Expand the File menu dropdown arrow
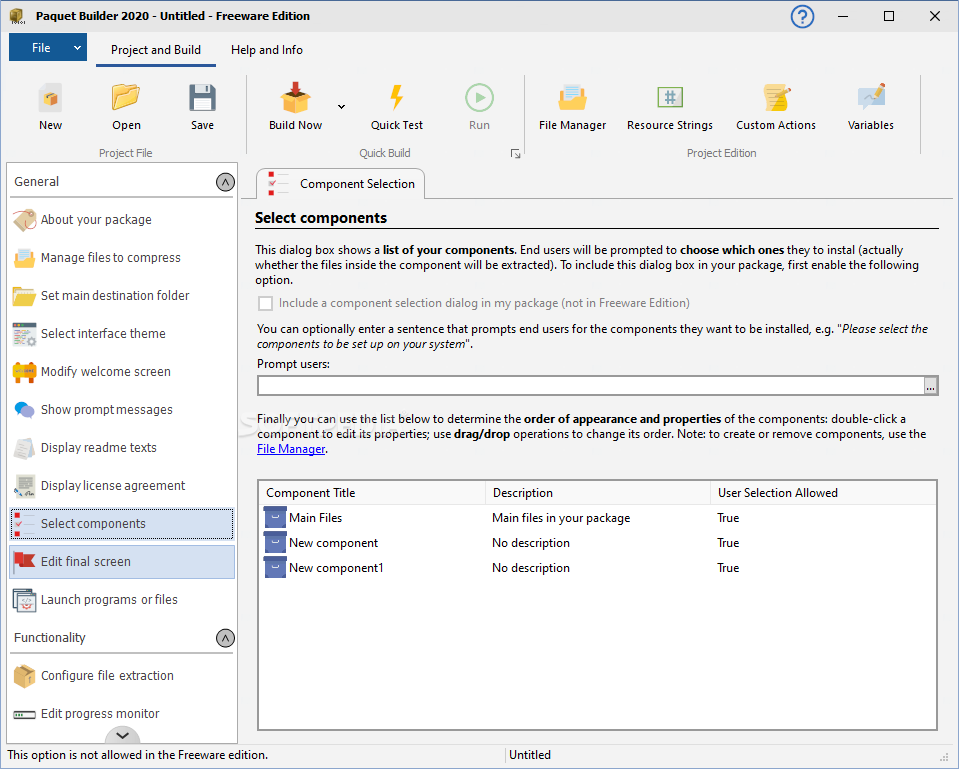Screen dimensions: 959x769 (x=77, y=48)
